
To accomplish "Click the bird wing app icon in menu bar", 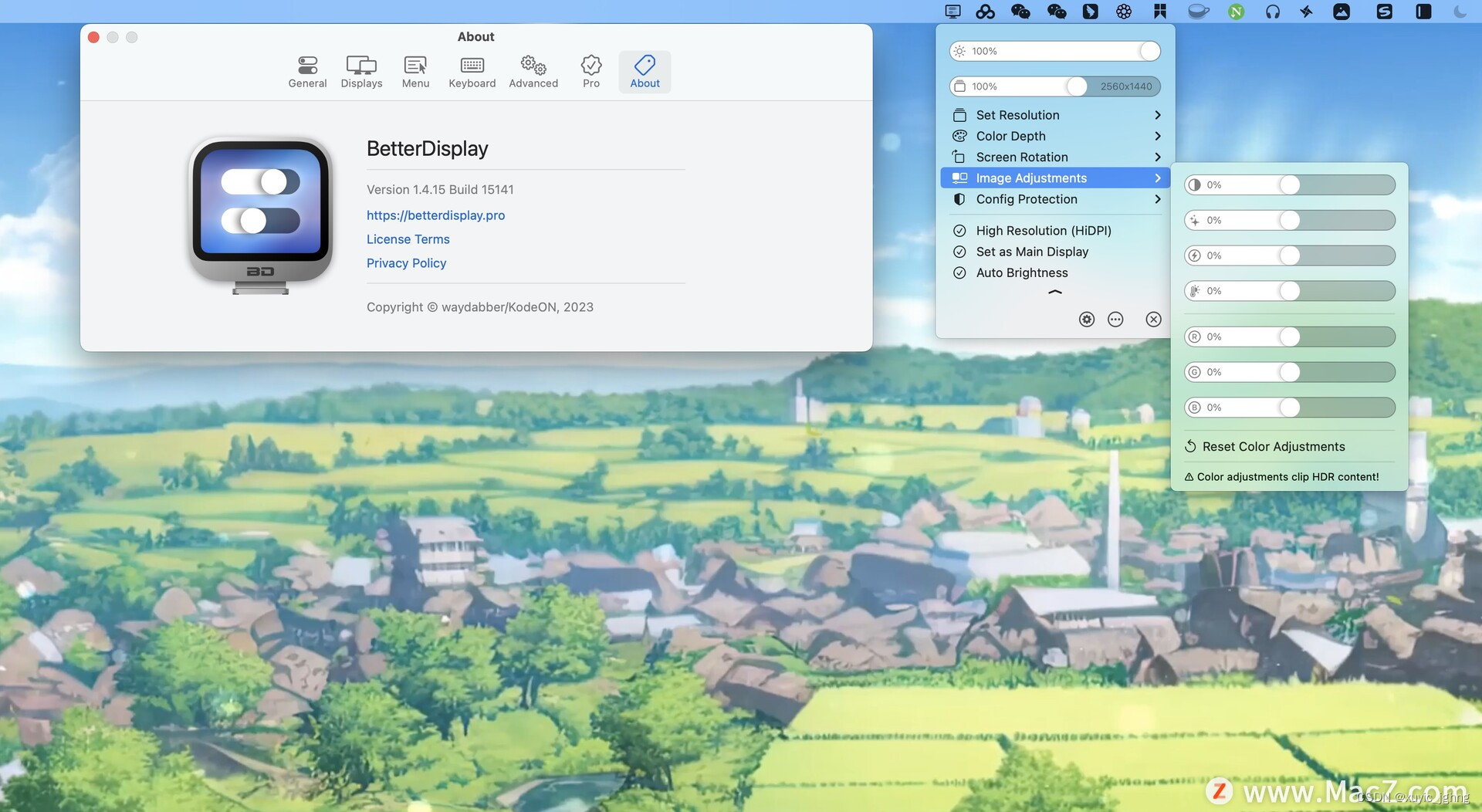I will pyautogui.click(x=1090, y=12).
